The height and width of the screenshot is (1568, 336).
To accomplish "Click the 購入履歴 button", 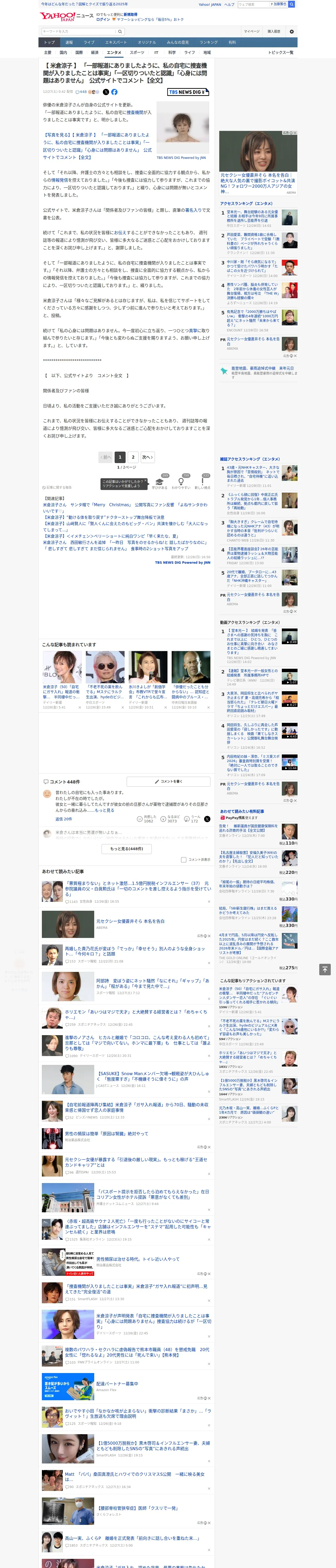I will click(274, 31).
